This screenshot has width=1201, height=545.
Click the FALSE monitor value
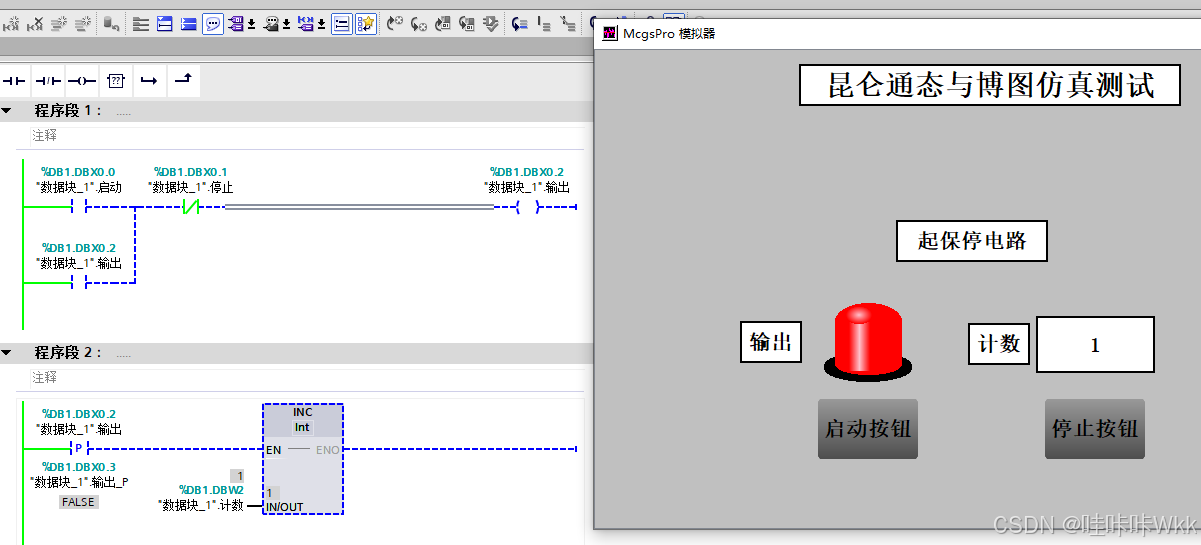(78, 502)
